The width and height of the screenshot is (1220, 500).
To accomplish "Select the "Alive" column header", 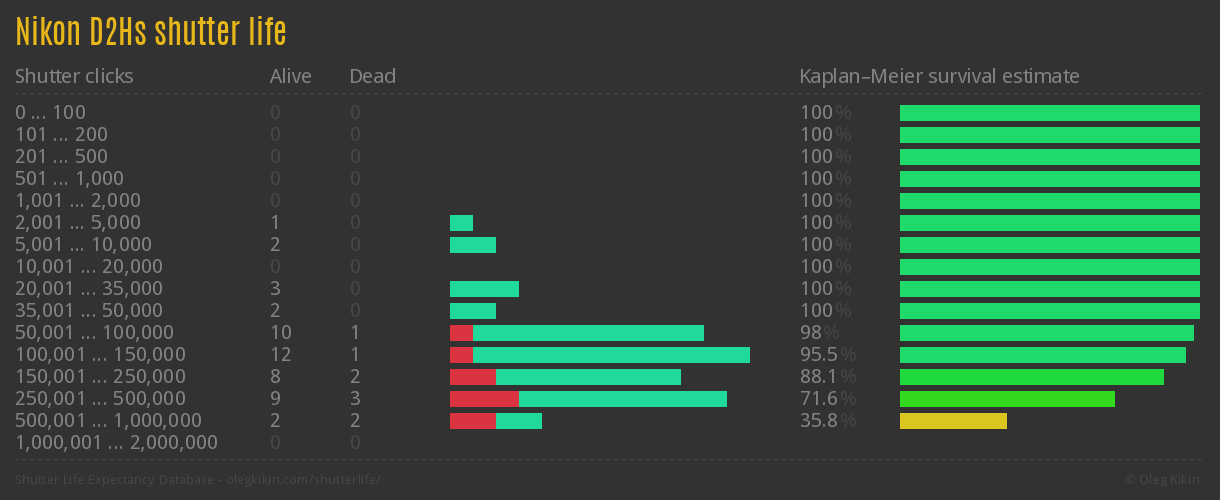I will [290, 76].
